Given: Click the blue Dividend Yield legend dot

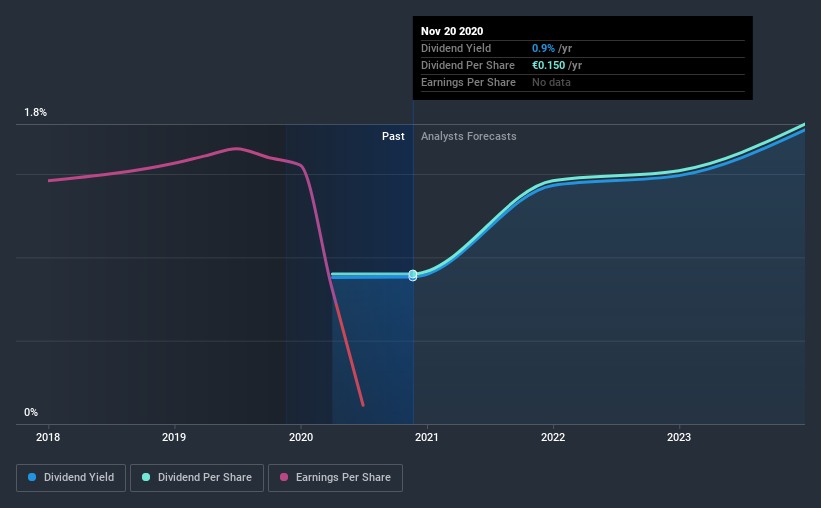Looking at the screenshot, I should tap(32, 477).
